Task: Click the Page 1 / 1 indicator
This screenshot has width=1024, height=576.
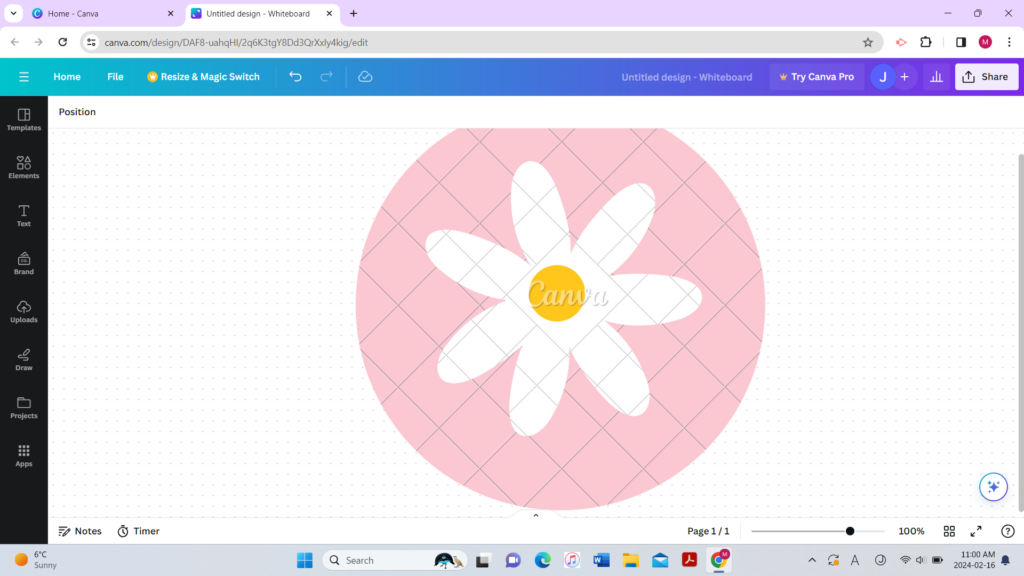Action: 708,531
